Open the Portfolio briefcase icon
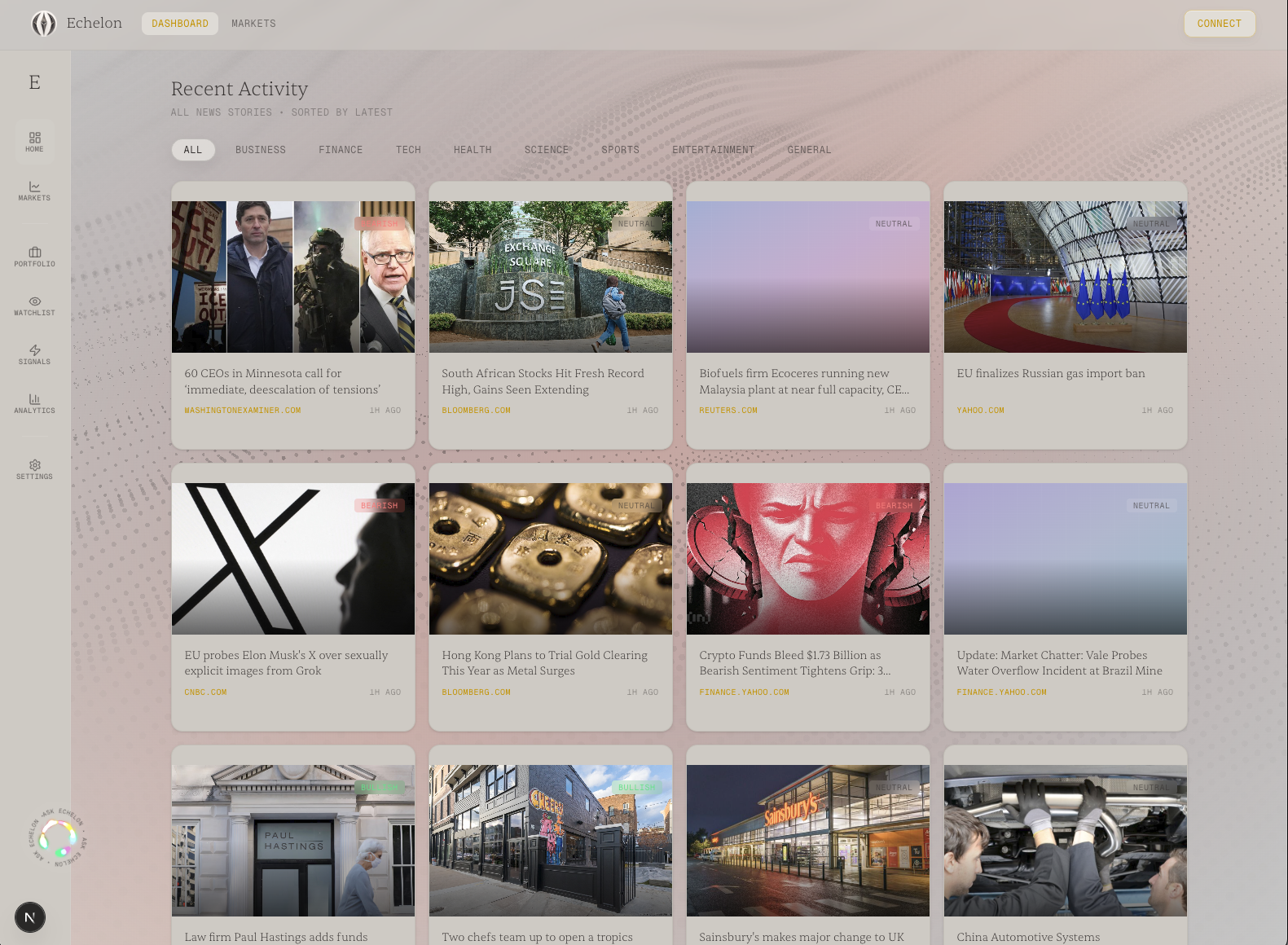 point(34,257)
